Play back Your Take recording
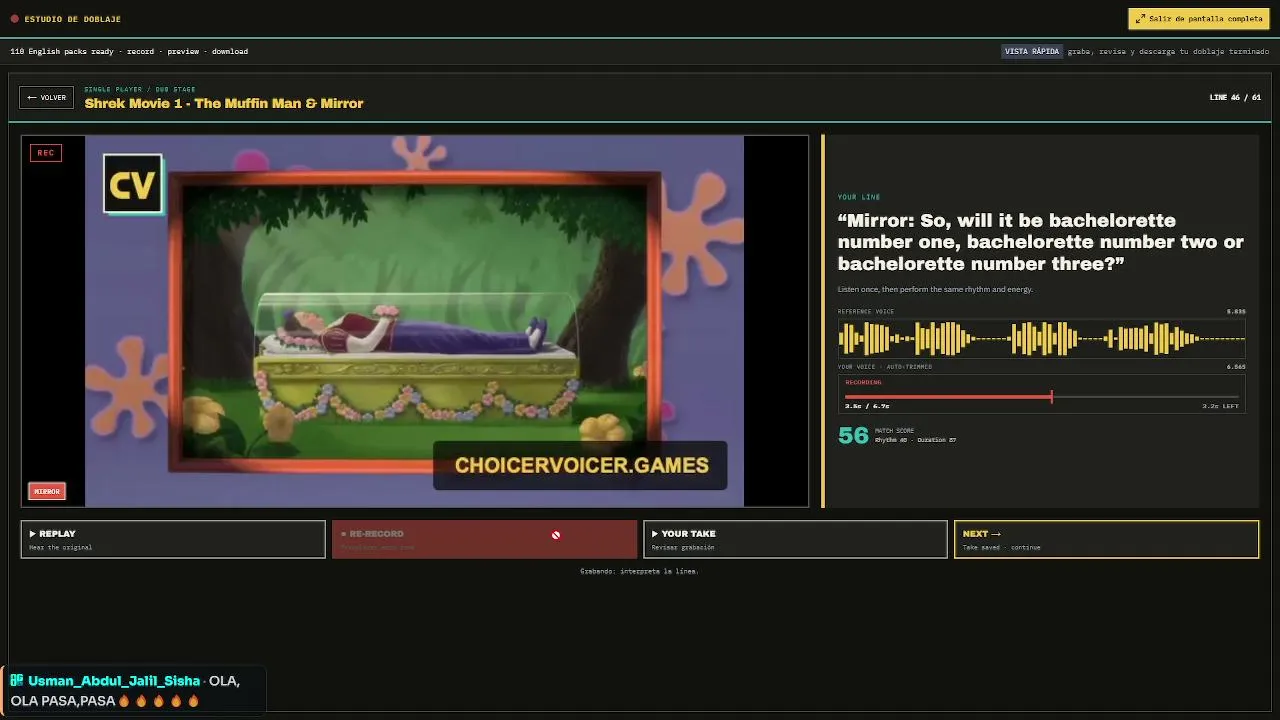This screenshot has width=1280, height=720. point(795,539)
